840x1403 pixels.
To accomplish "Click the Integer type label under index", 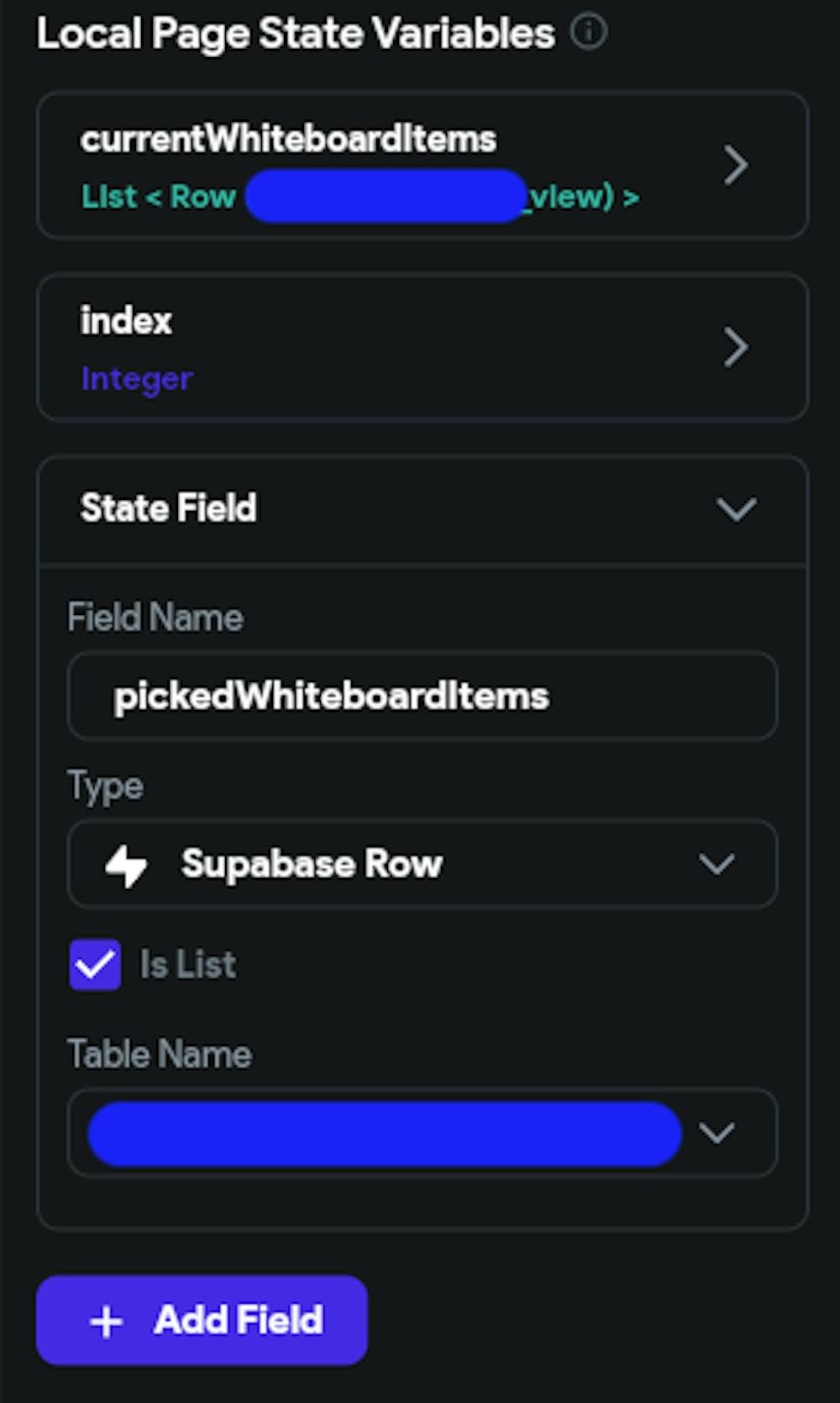I will pos(137,379).
